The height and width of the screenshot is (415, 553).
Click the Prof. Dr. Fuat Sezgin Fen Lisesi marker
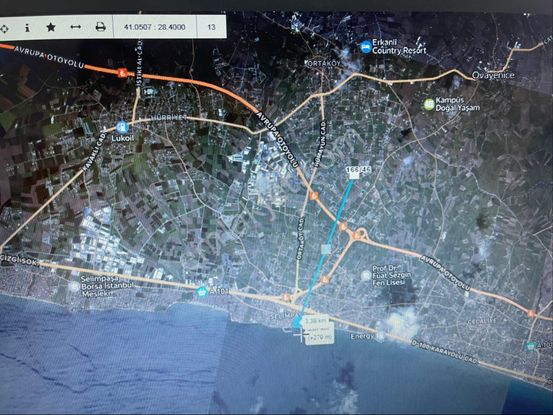coord(366,275)
